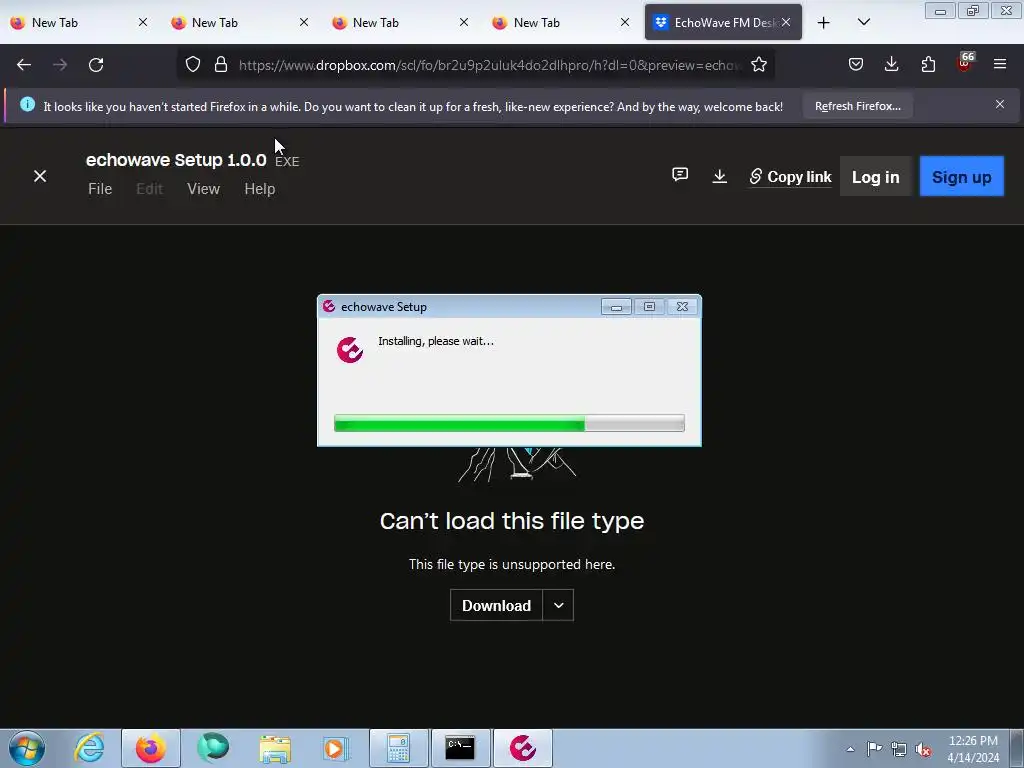Reload the Dropbox page
The height and width of the screenshot is (768, 1024).
point(96,65)
